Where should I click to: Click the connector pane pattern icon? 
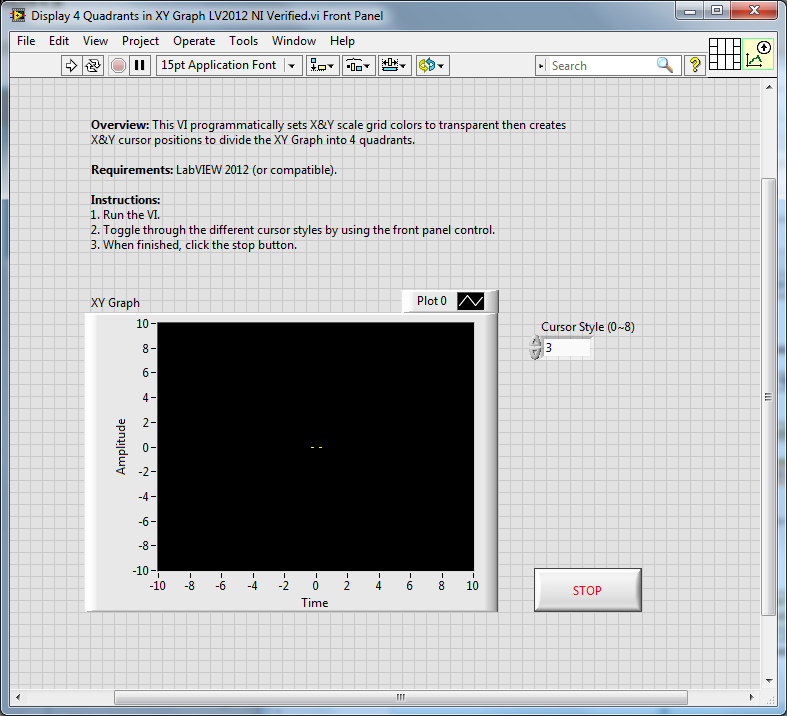point(725,54)
